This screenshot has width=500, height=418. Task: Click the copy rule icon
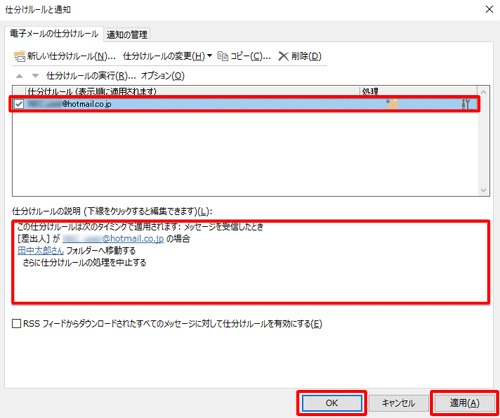point(223,56)
